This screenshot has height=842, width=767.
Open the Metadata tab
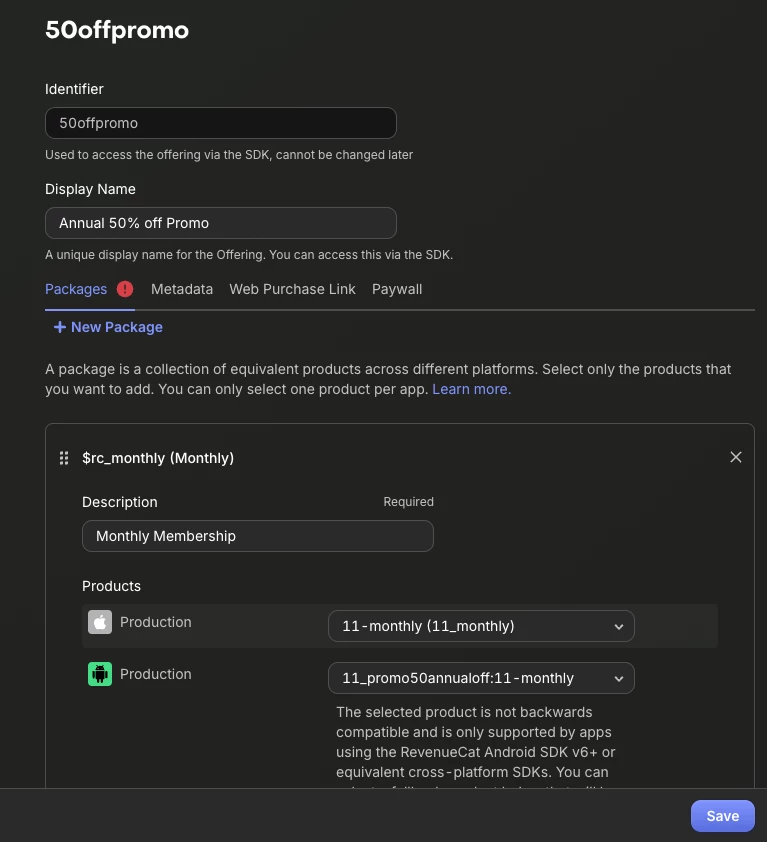coord(182,289)
